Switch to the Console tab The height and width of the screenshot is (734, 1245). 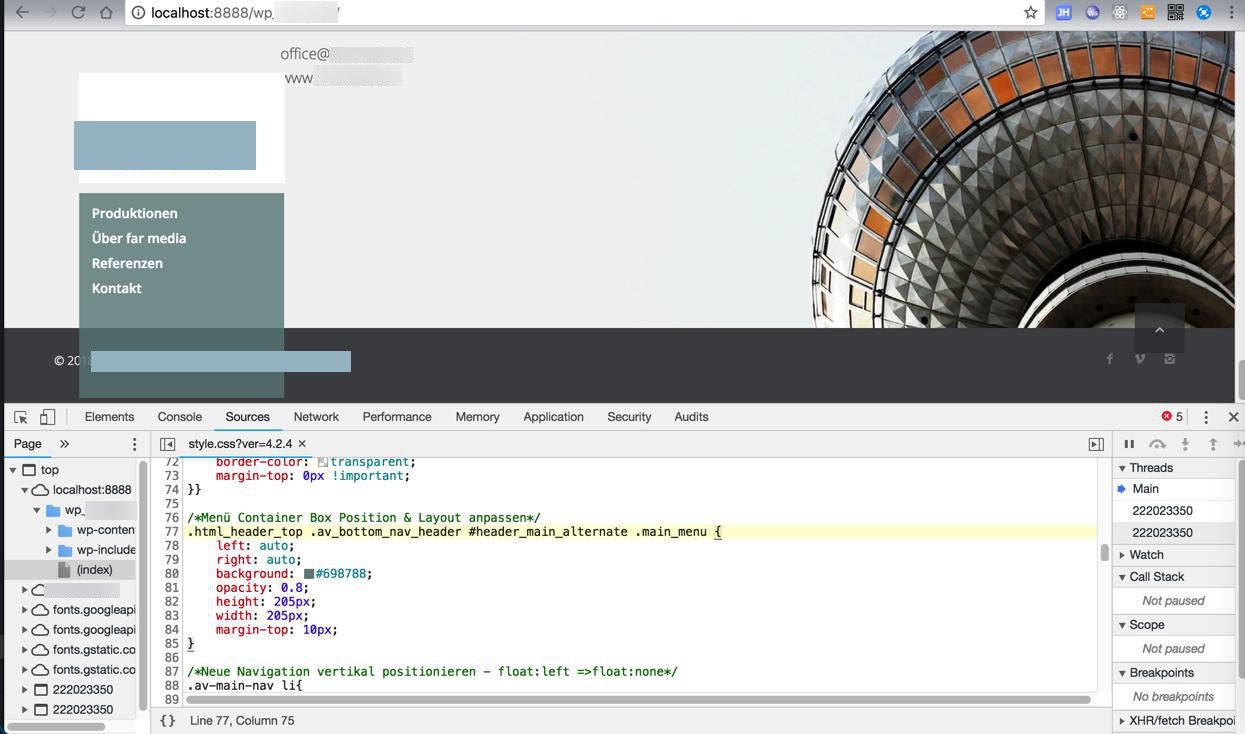tap(179, 417)
